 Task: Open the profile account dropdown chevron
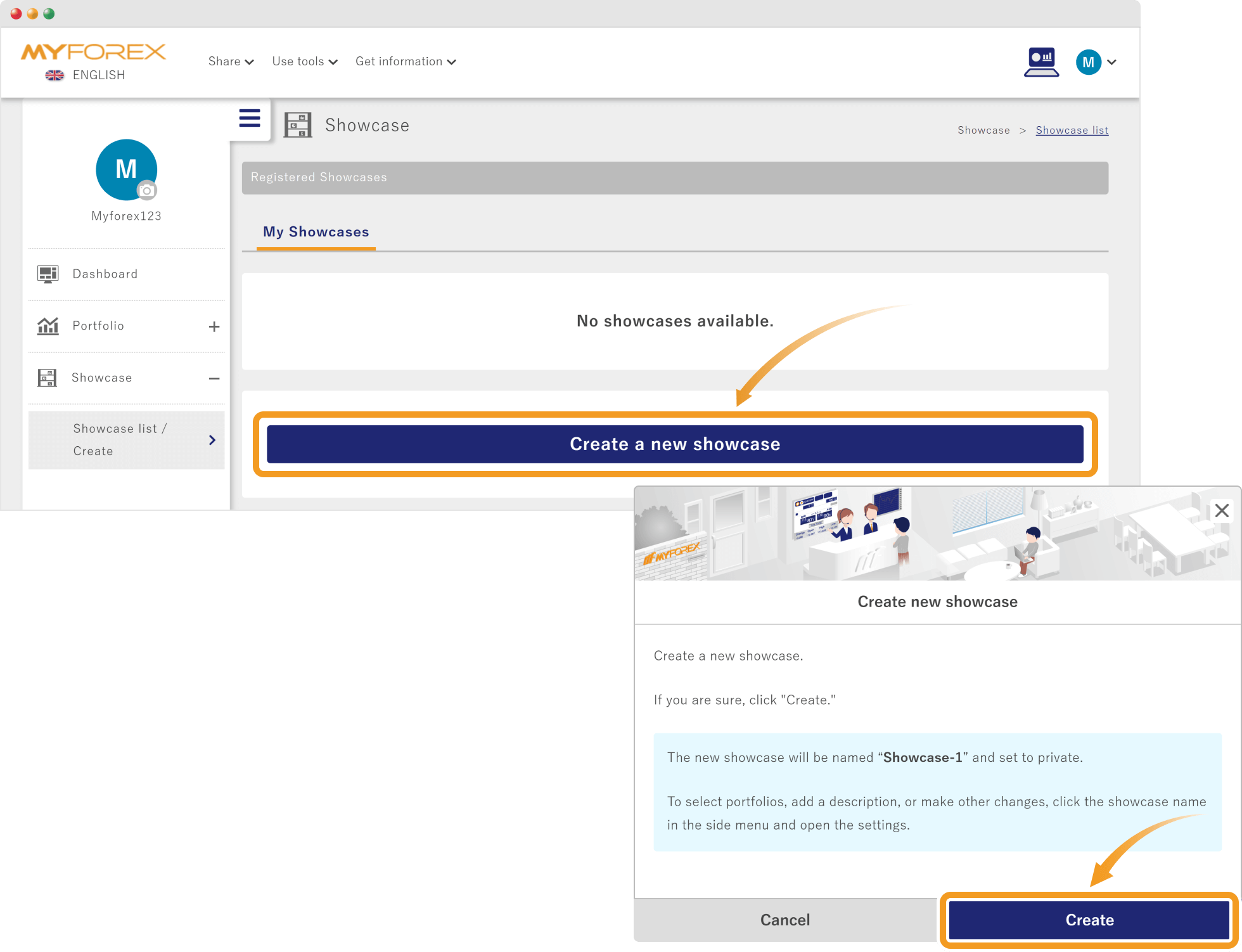[1112, 63]
